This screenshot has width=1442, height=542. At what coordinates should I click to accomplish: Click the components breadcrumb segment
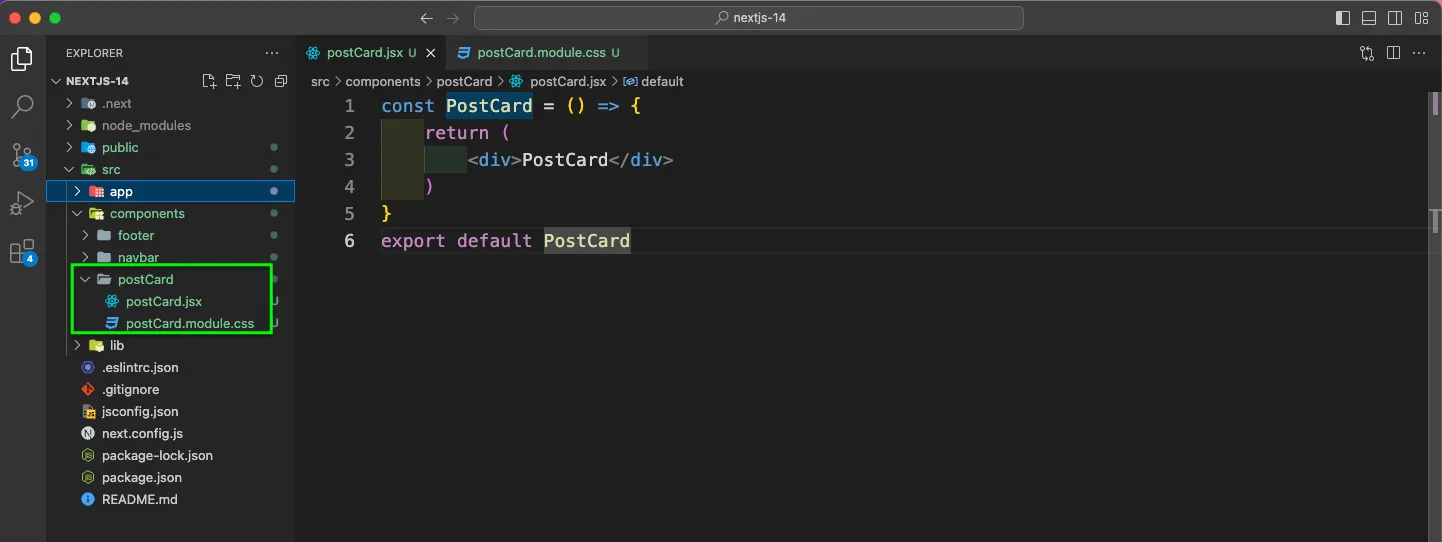383,81
